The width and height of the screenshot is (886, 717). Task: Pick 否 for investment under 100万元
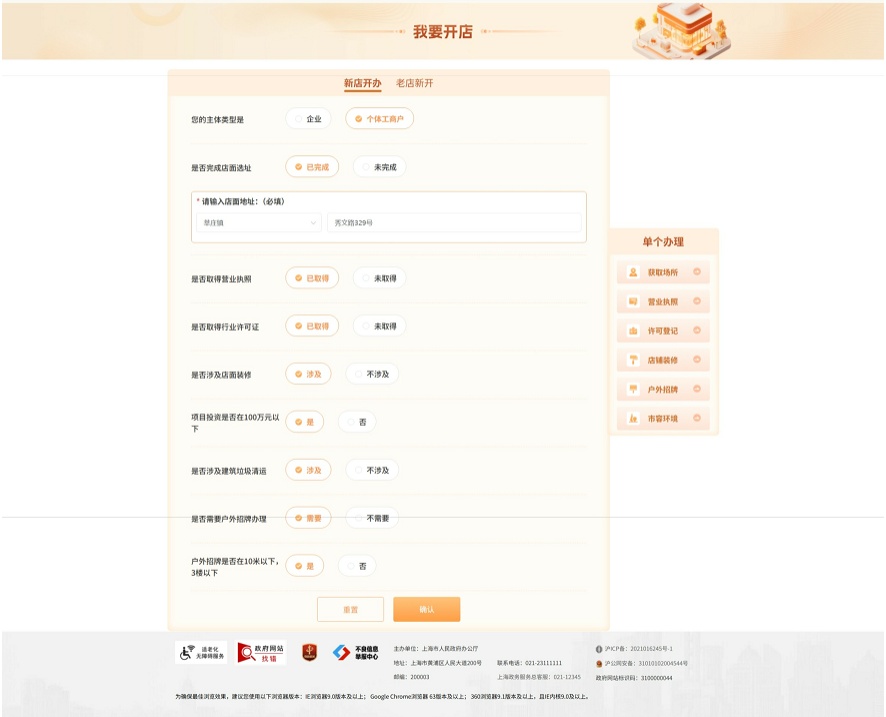357,422
